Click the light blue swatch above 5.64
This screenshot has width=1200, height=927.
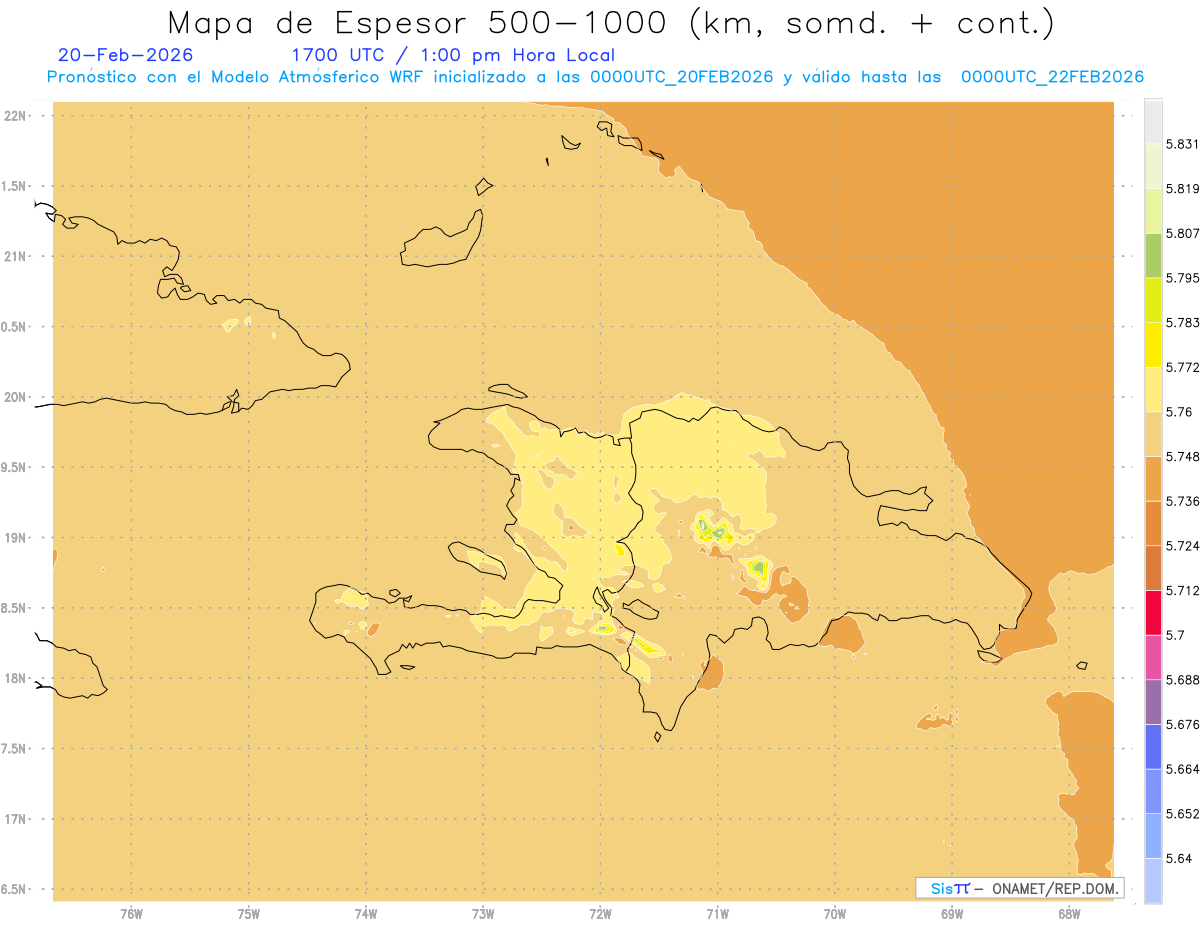(1153, 835)
